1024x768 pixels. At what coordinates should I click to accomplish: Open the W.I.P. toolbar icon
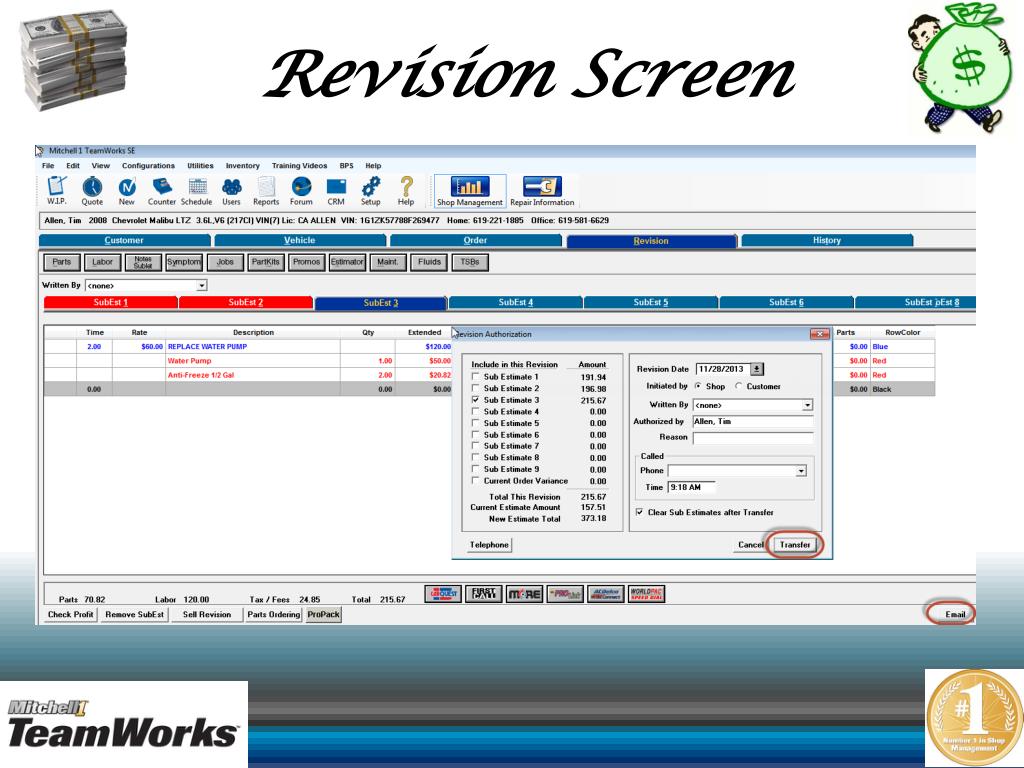tap(57, 190)
